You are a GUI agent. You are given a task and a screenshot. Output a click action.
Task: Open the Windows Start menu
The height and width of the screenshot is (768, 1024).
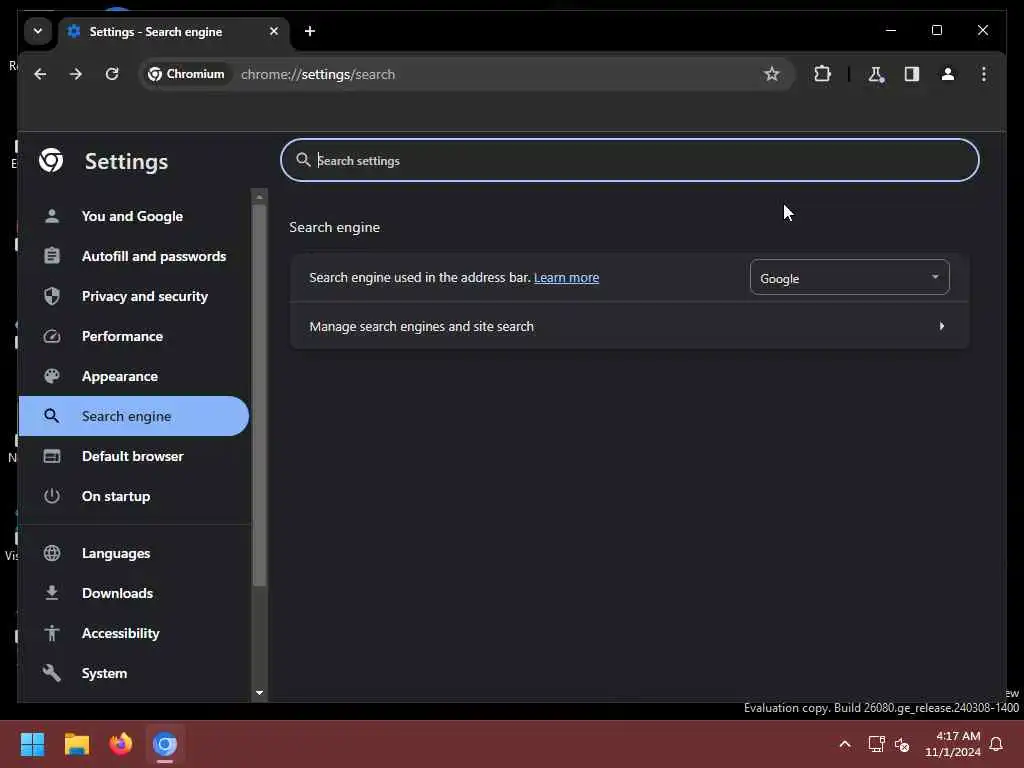(x=33, y=744)
